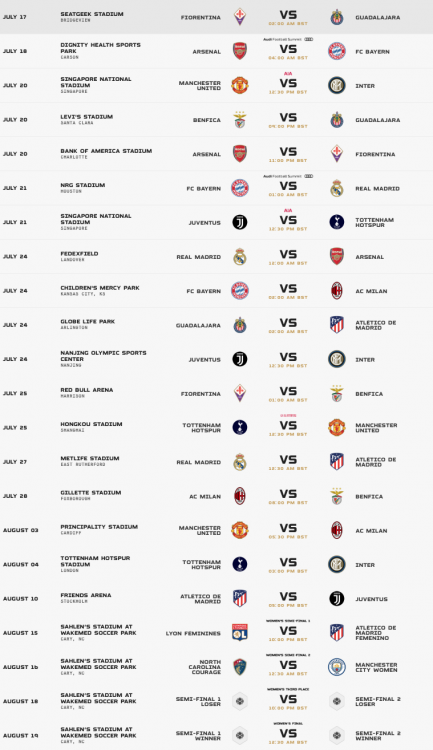Image resolution: width=433 pixels, height=750 pixels.
Task: Select VS in MetLife Stadium match row
Action: [288, 460]
